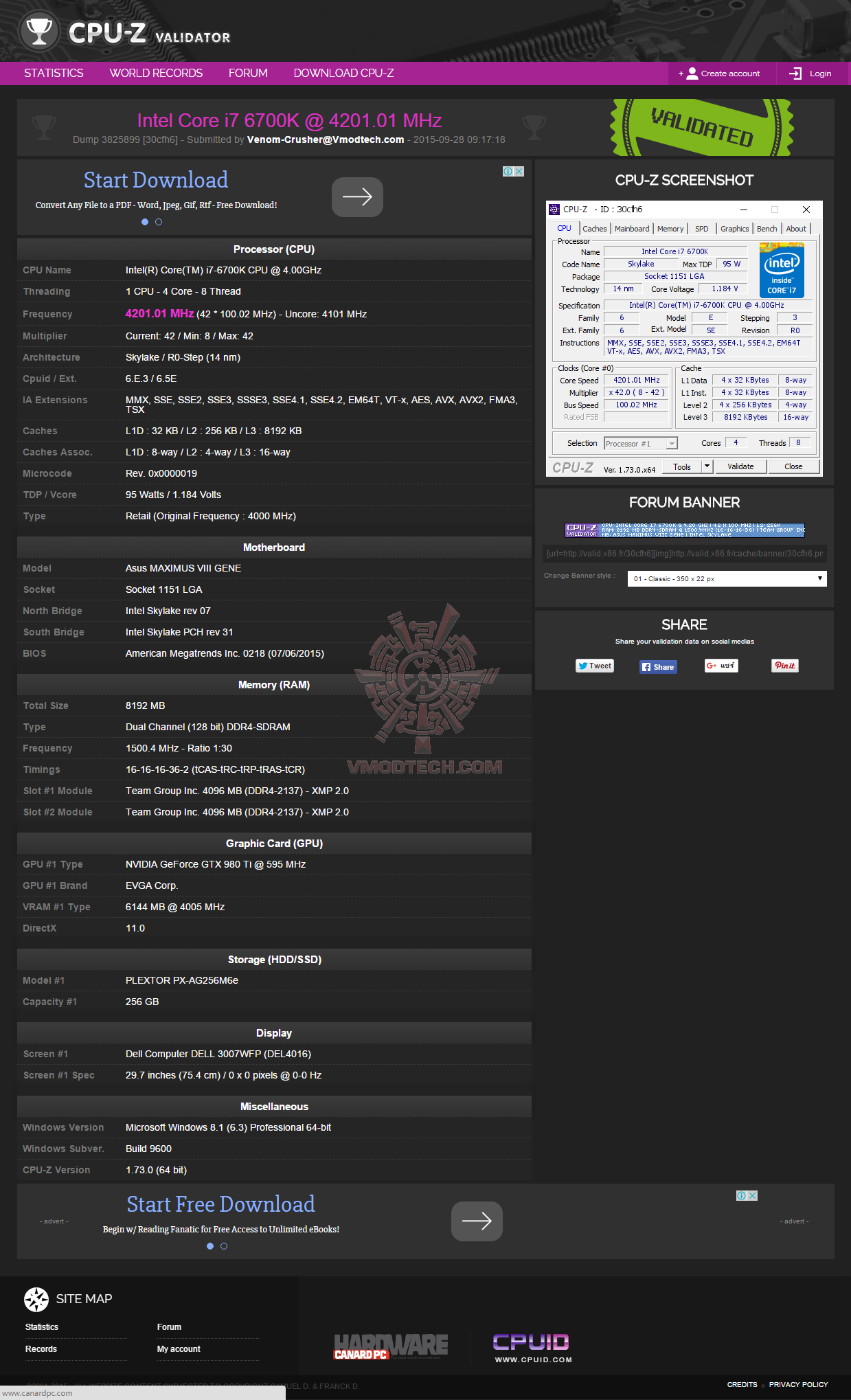Open the My account site map link
The image size is (851, 1400).
point(179,1349)
